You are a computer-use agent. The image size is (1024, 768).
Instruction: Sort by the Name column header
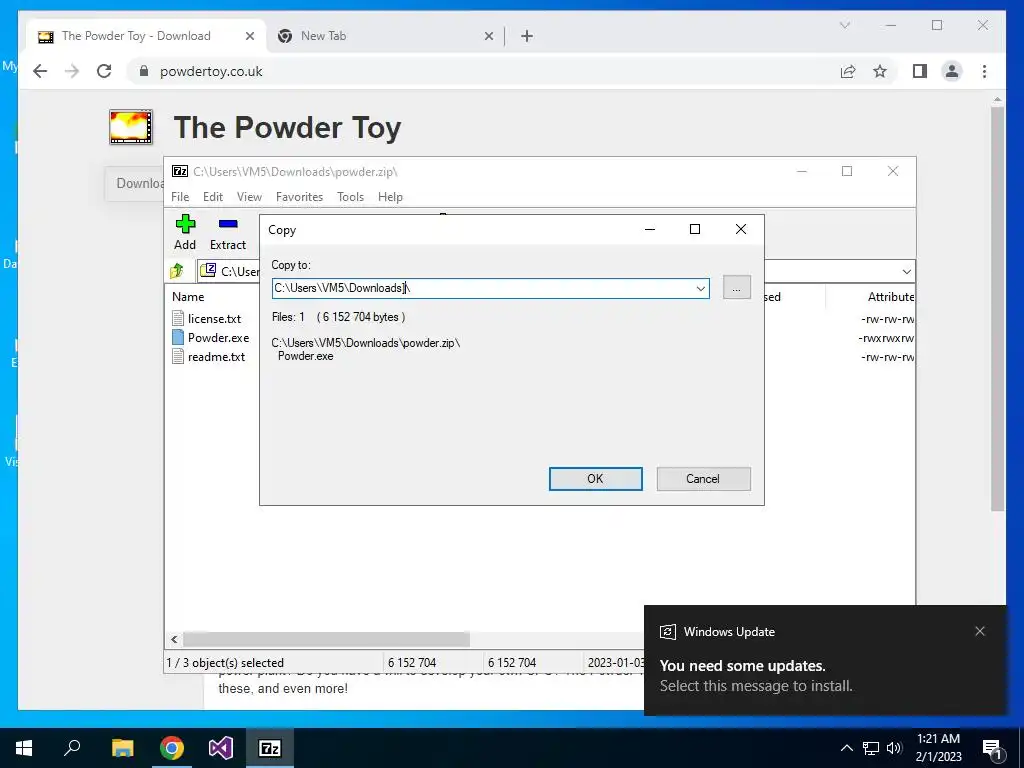coord(188,296)
